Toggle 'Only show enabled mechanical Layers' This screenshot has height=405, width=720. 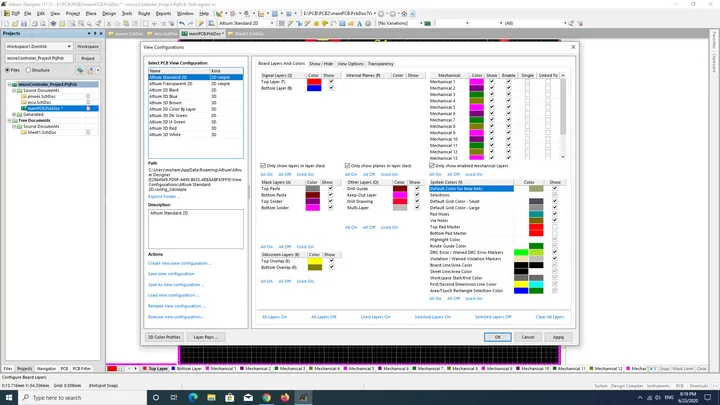432,166
